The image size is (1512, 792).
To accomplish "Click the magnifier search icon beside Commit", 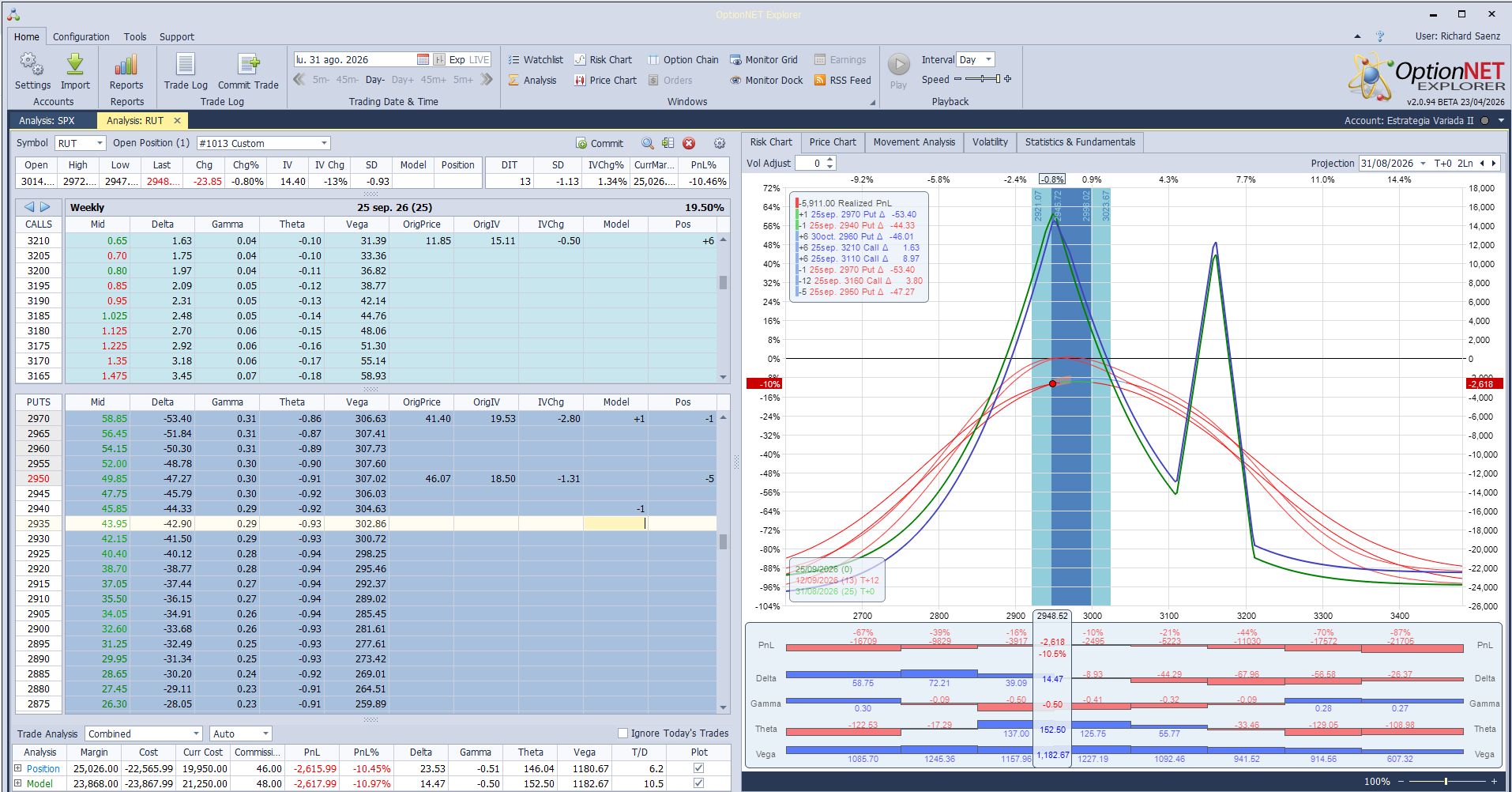I will pyautogui.click(x=648, y=143).
